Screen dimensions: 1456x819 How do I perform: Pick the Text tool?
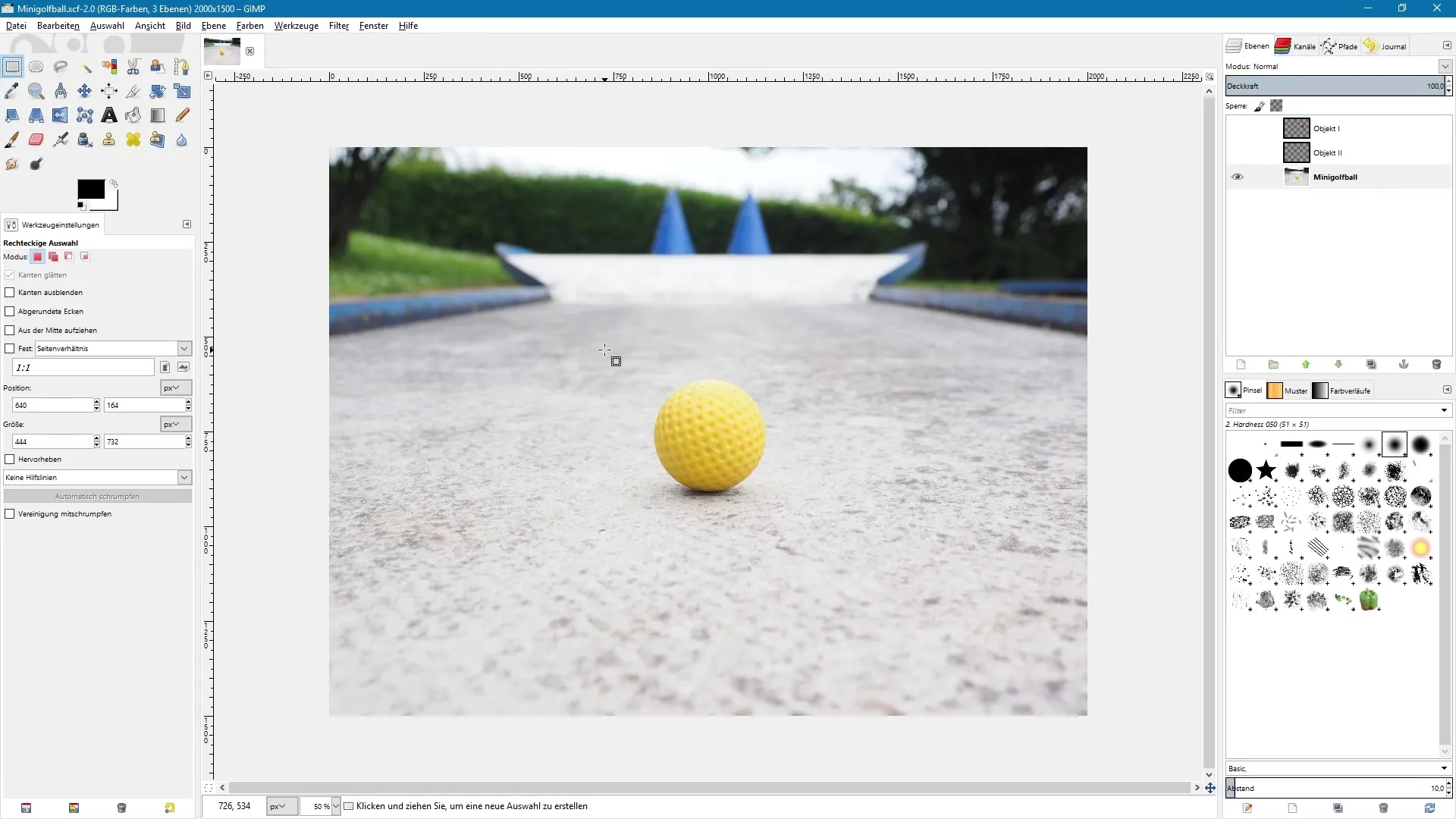(109, 115)
